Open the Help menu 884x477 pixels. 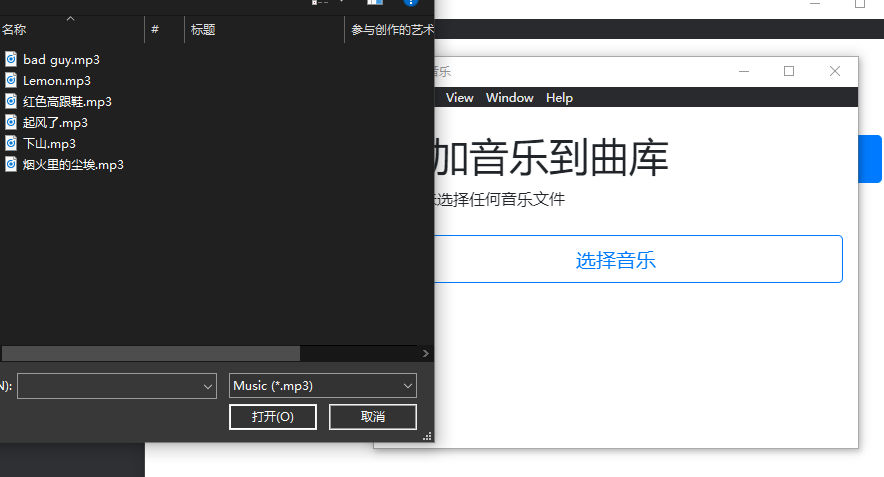click(x=560, y=98)
